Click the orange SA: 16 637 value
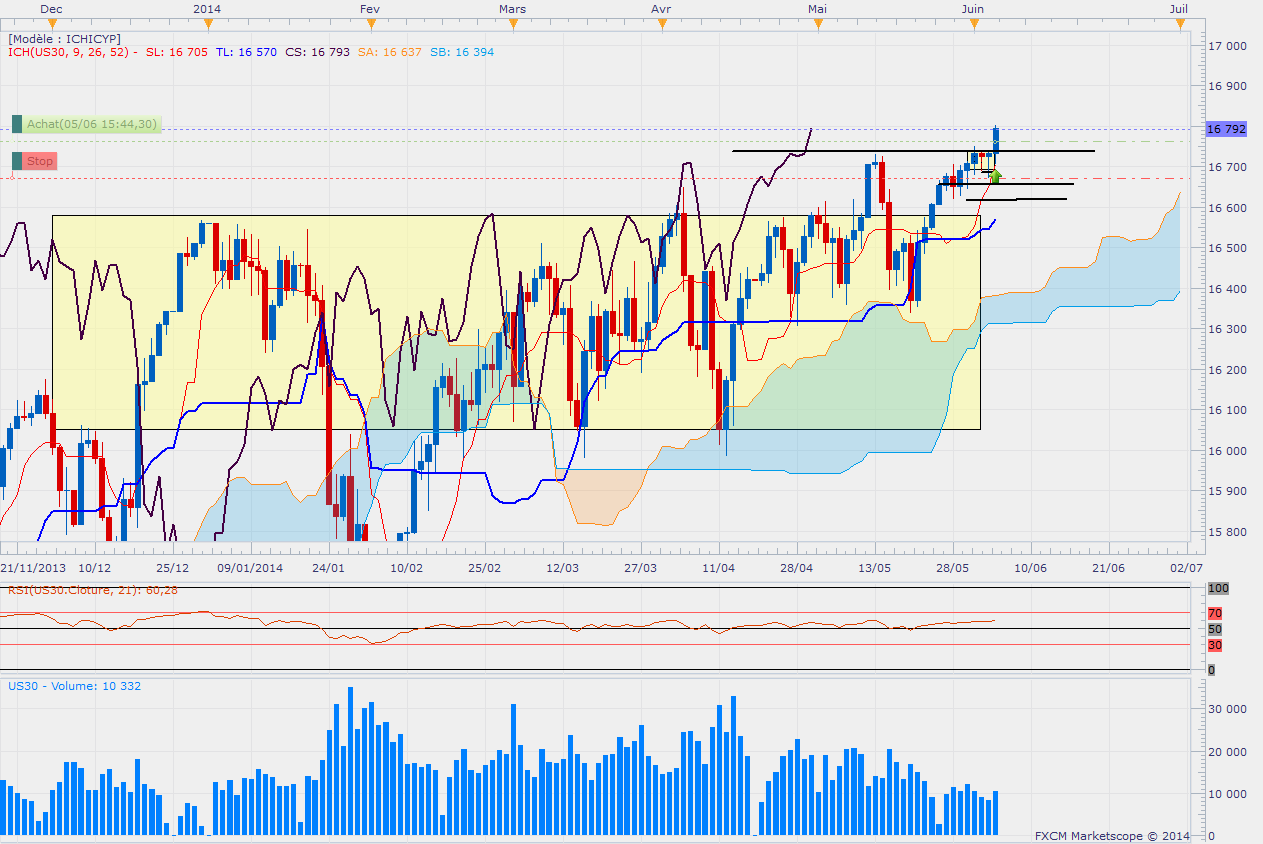Viewport: 1263px width, 844px height. (x=390, y=52)
